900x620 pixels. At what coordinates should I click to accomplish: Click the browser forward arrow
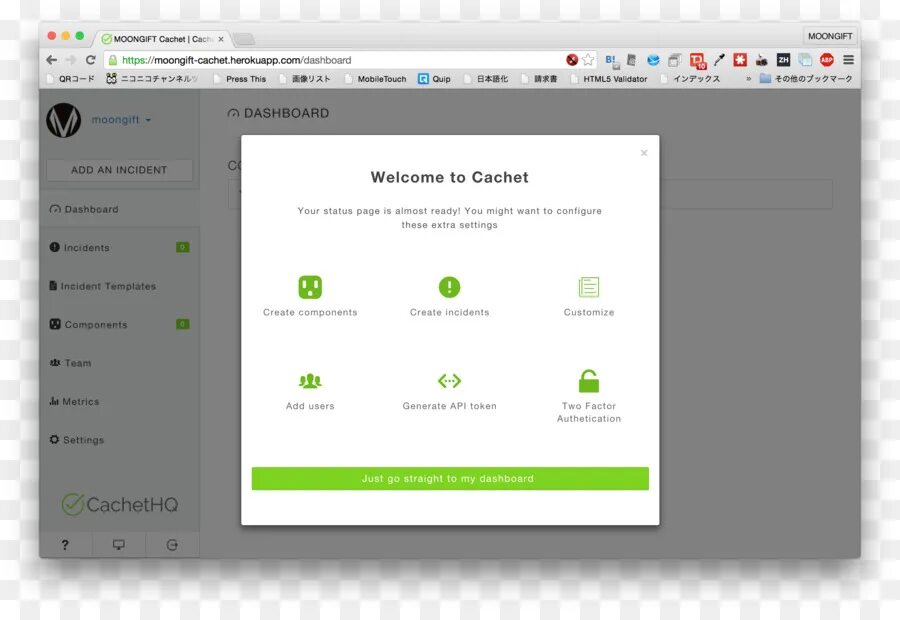coord(71,60)
